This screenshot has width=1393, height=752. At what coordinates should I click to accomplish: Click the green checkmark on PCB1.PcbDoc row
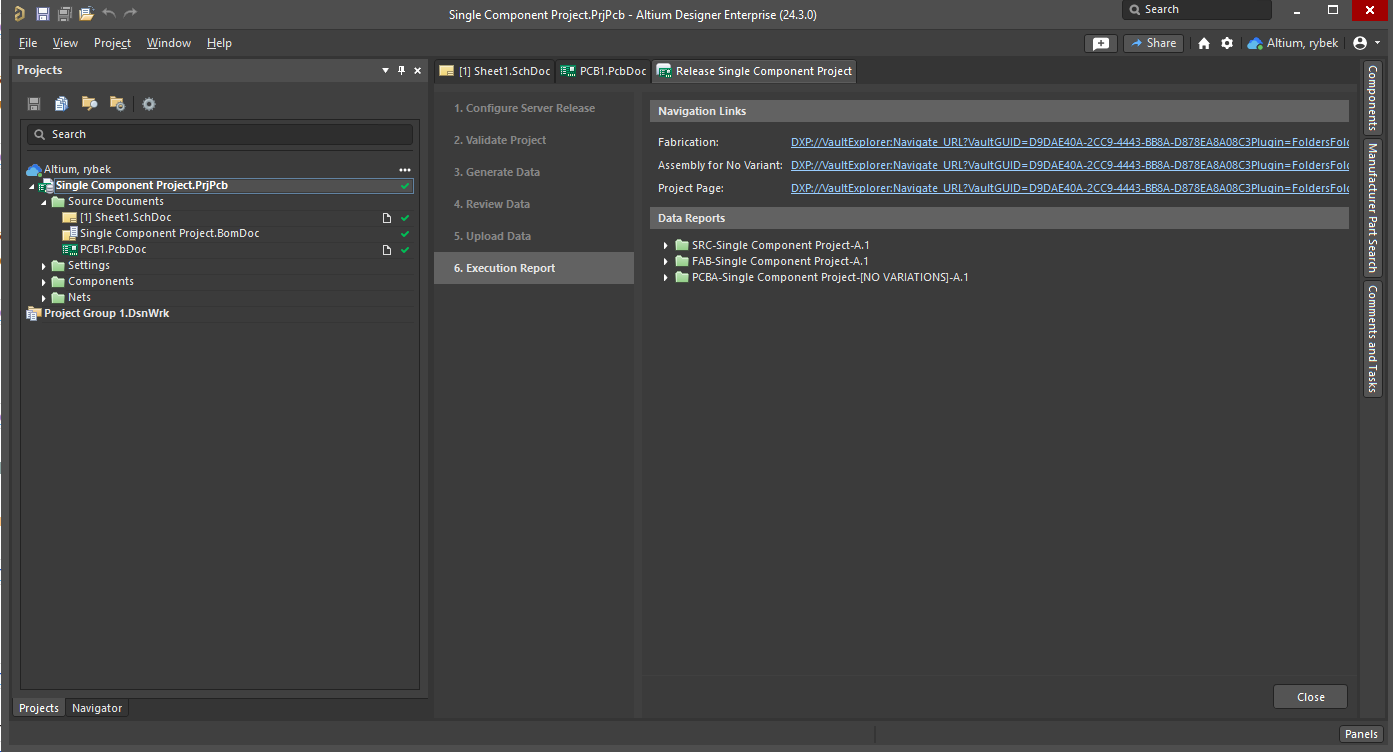point(405,250)
